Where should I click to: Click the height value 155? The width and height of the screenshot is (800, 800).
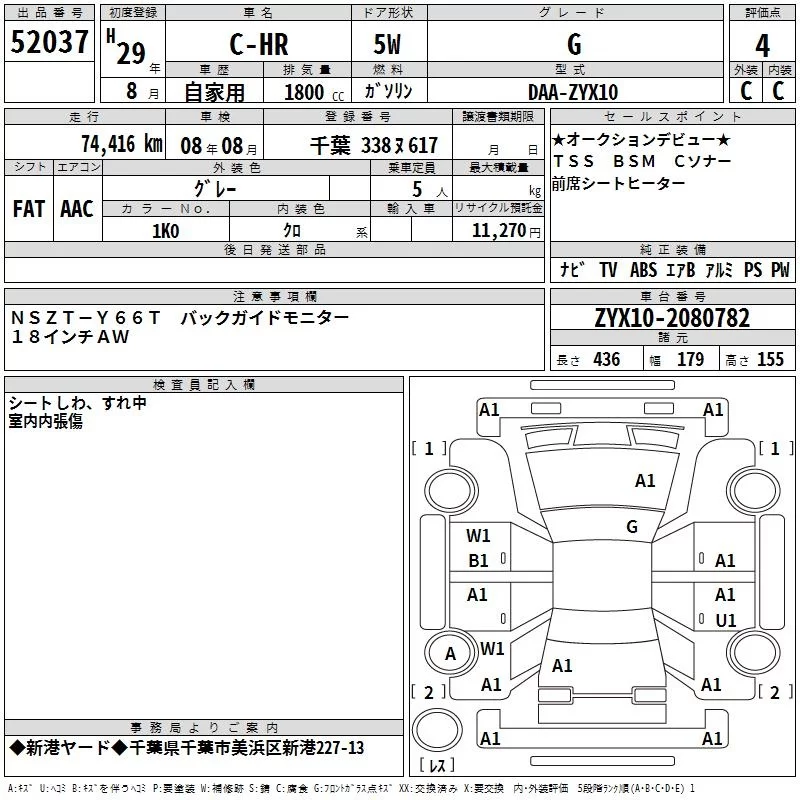(770, 359)
